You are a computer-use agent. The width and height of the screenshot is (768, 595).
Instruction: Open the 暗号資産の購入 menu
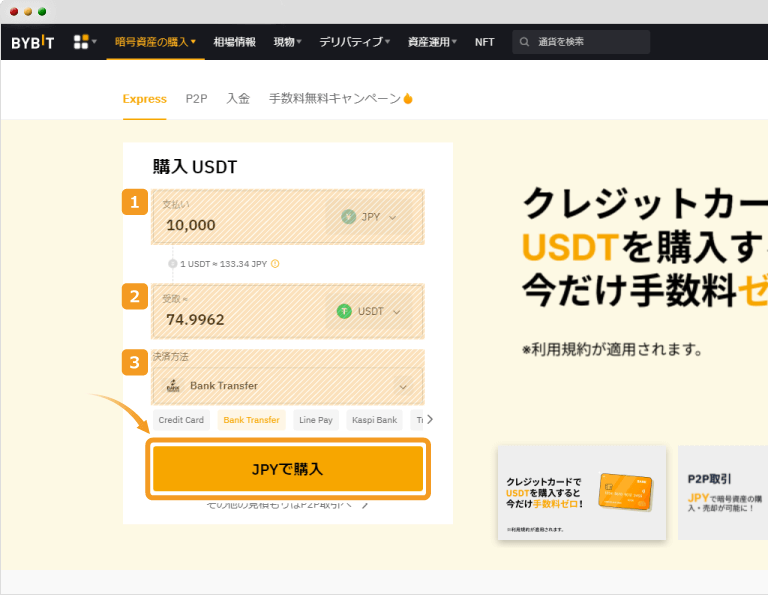coord(155,42)
